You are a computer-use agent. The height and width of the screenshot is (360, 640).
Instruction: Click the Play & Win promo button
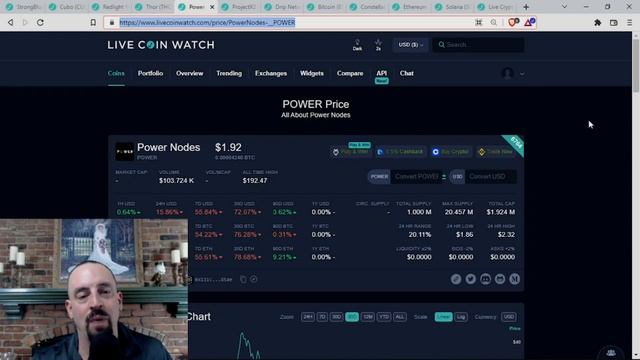pos(351,151)
